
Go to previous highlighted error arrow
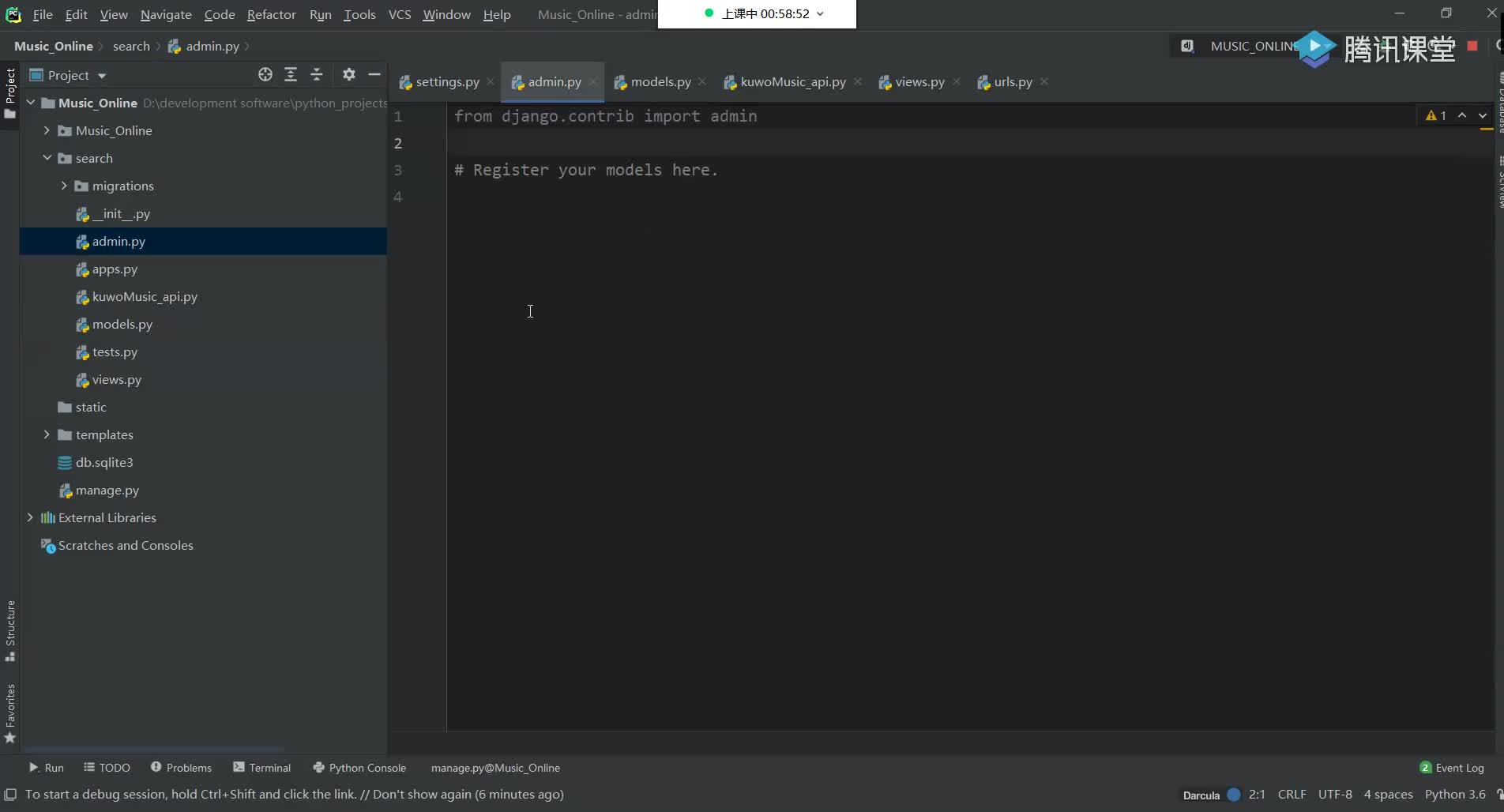(1462, 115)
